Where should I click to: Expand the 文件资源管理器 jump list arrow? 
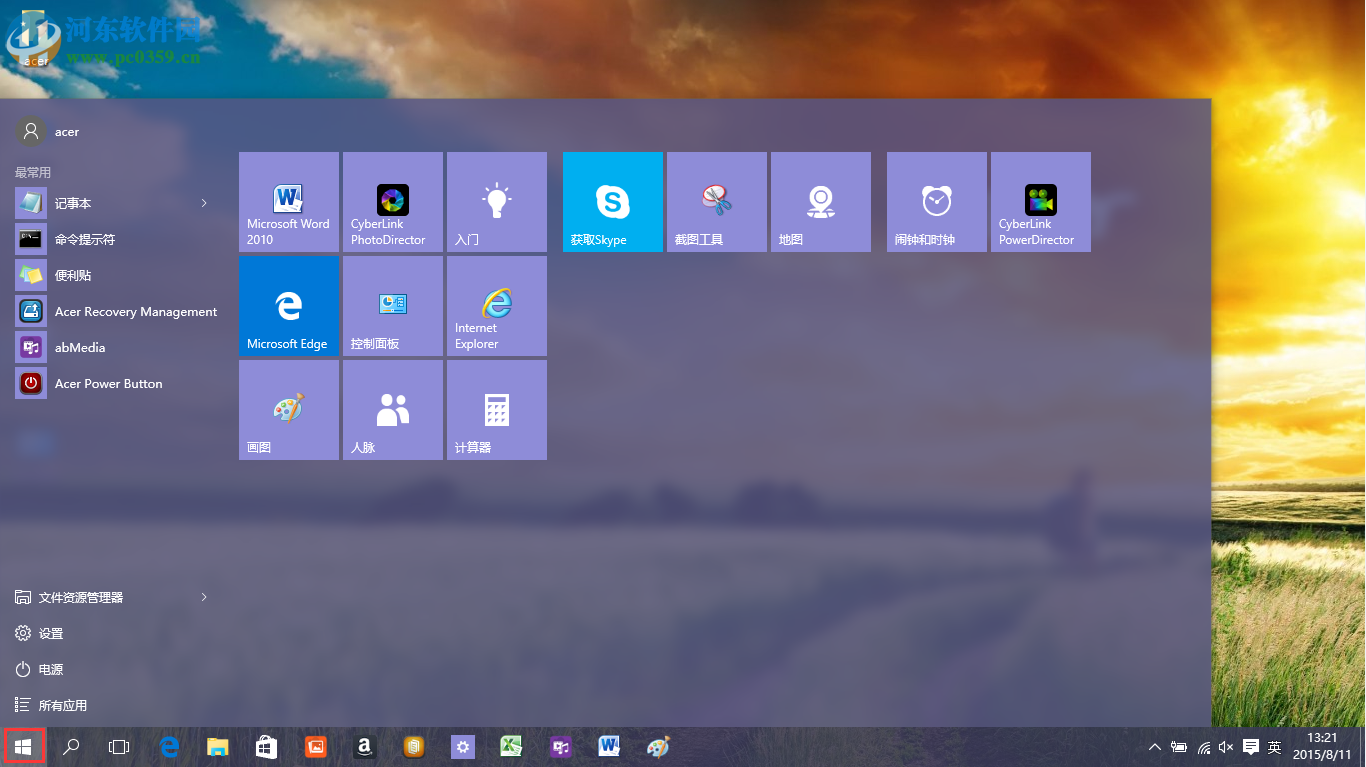pyautogui.click(x=204, y=597)
